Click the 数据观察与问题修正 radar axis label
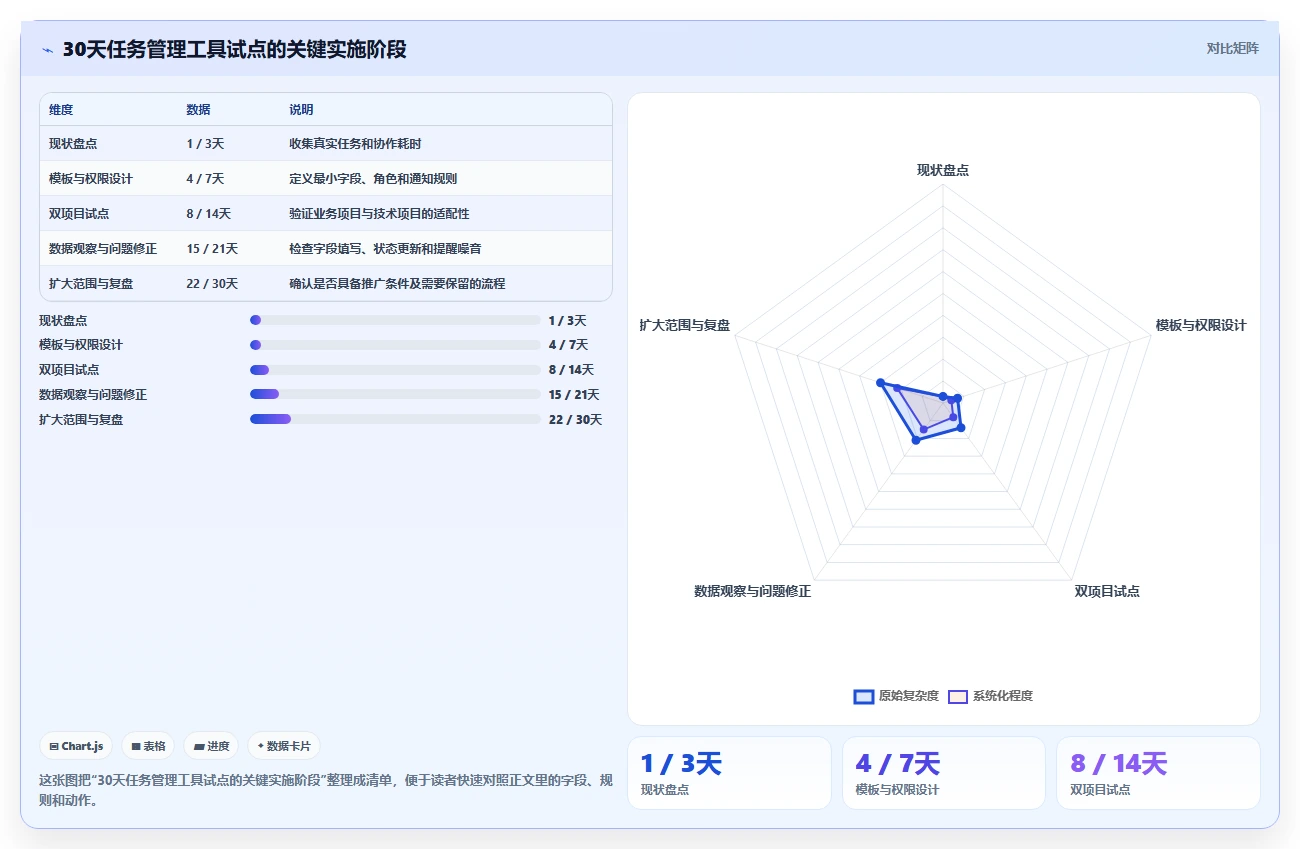 point(753,591)
